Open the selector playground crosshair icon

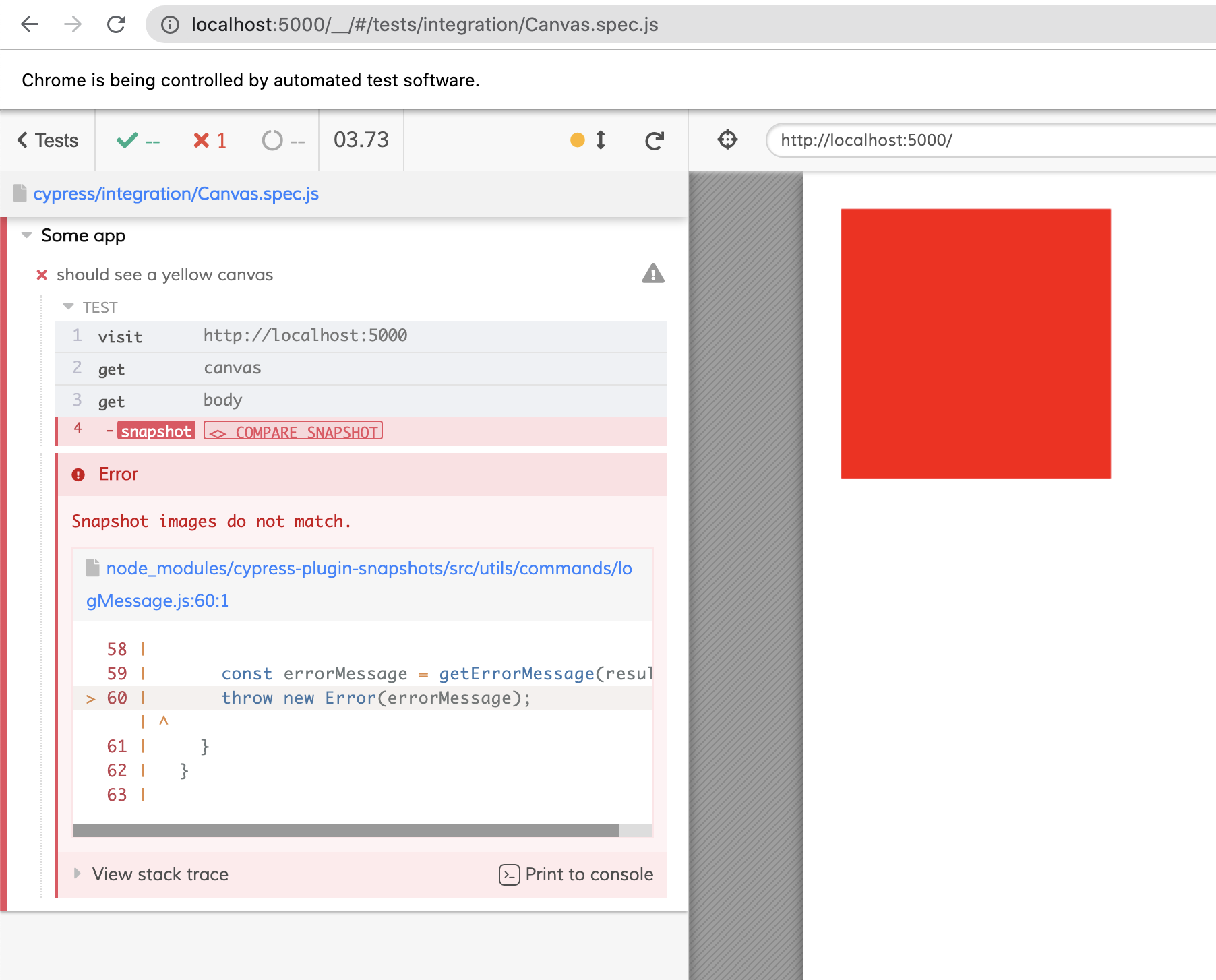(728, 140)
